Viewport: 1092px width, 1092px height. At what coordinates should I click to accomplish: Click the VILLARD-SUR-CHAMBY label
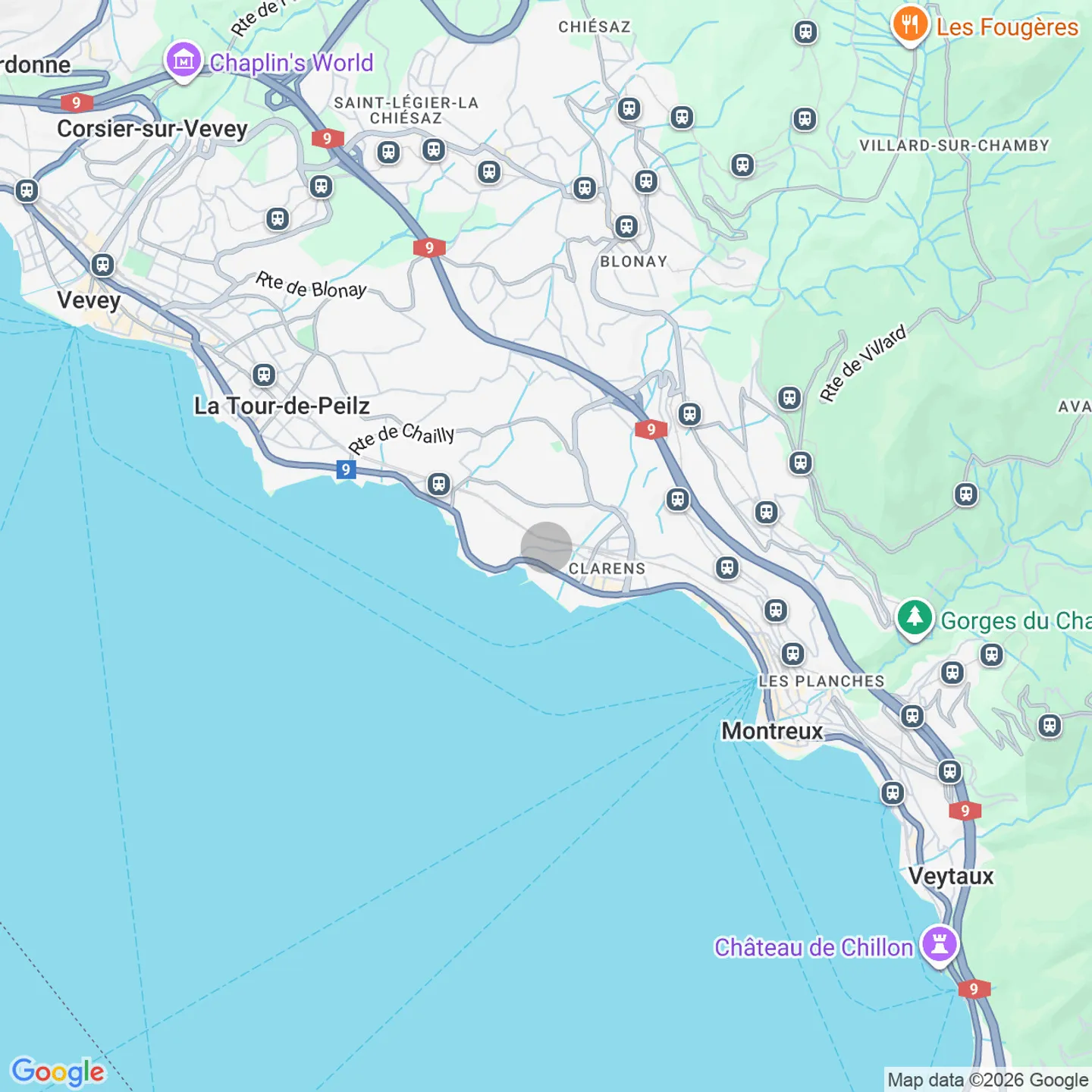pyautogui.click(x=955, y=146)
